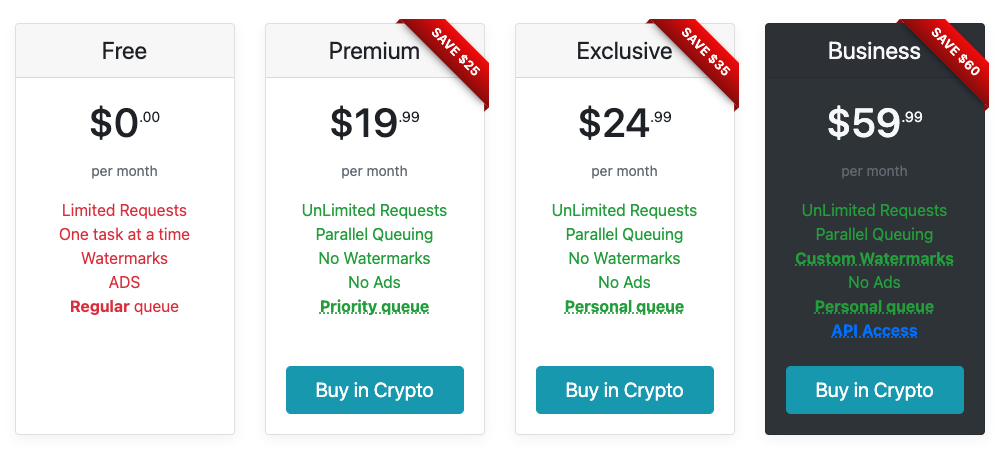Click Priority queue in the Premium plan
The width and height of the screenshot is (1006, 455).
pos(374,307)
